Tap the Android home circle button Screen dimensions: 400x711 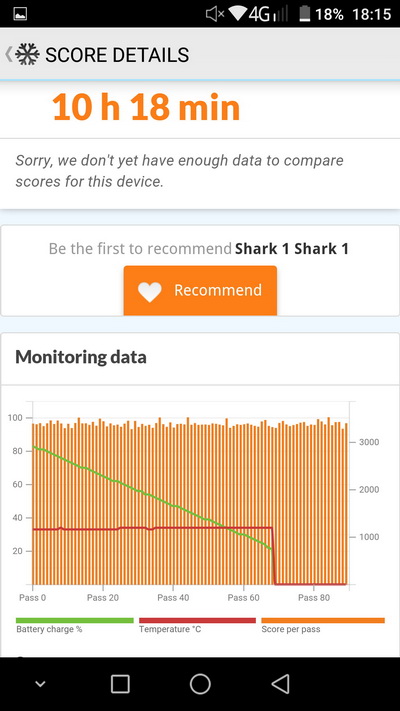click(200, 684)
